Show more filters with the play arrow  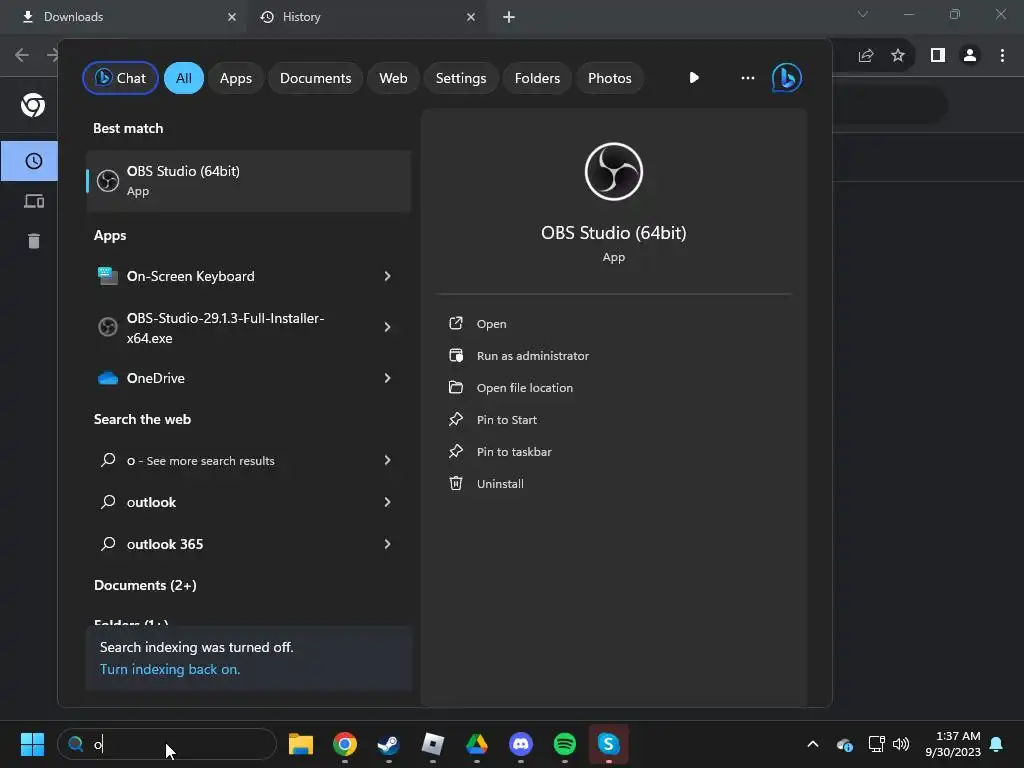point(694,78)
